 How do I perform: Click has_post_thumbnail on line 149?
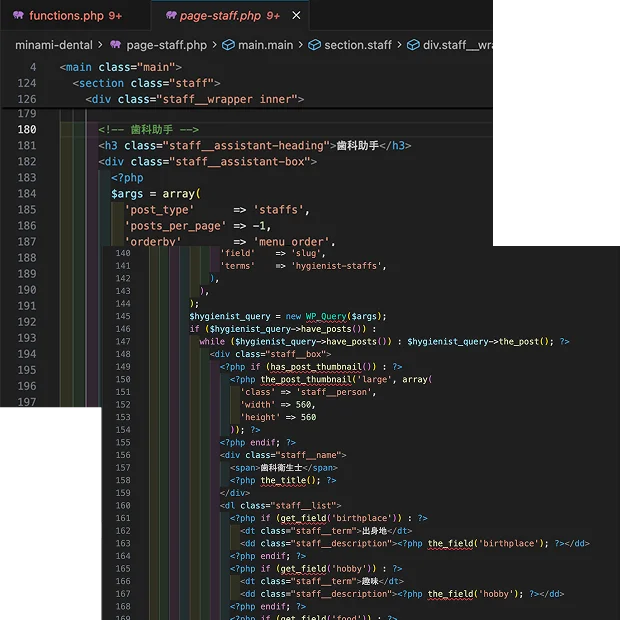pos(316,367)
